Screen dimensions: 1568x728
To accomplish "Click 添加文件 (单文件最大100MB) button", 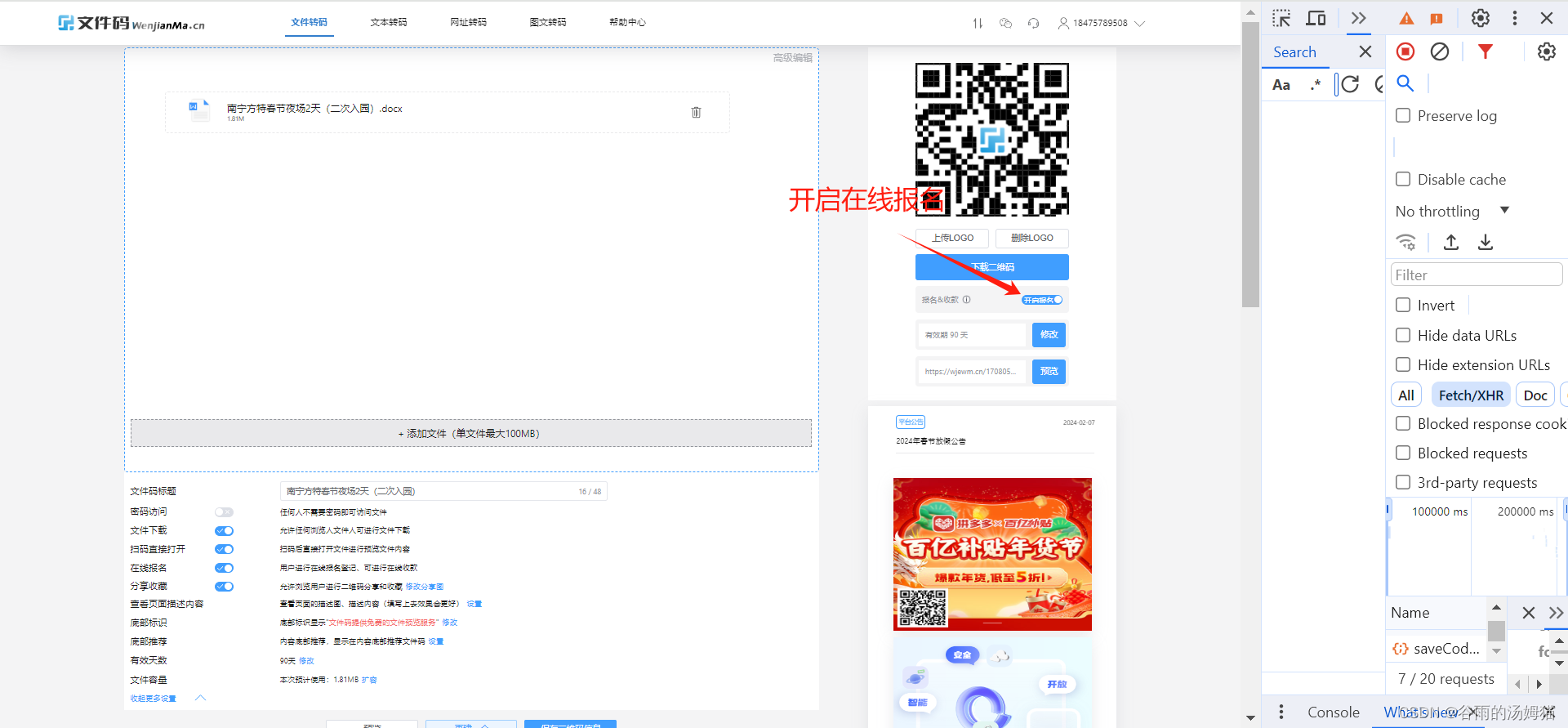I will click(471, 433).
